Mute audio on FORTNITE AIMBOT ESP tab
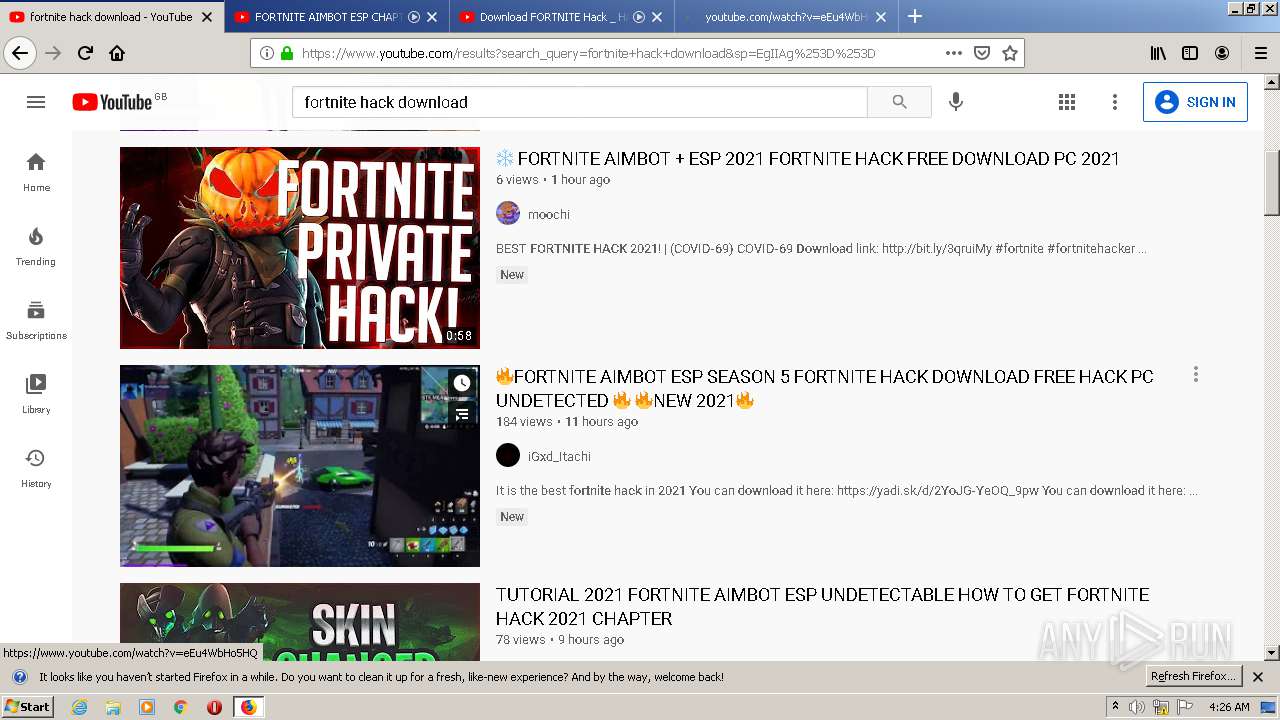Image resolution: width=1280 pixels, height=720 pixels. click(x=414, y=16)
